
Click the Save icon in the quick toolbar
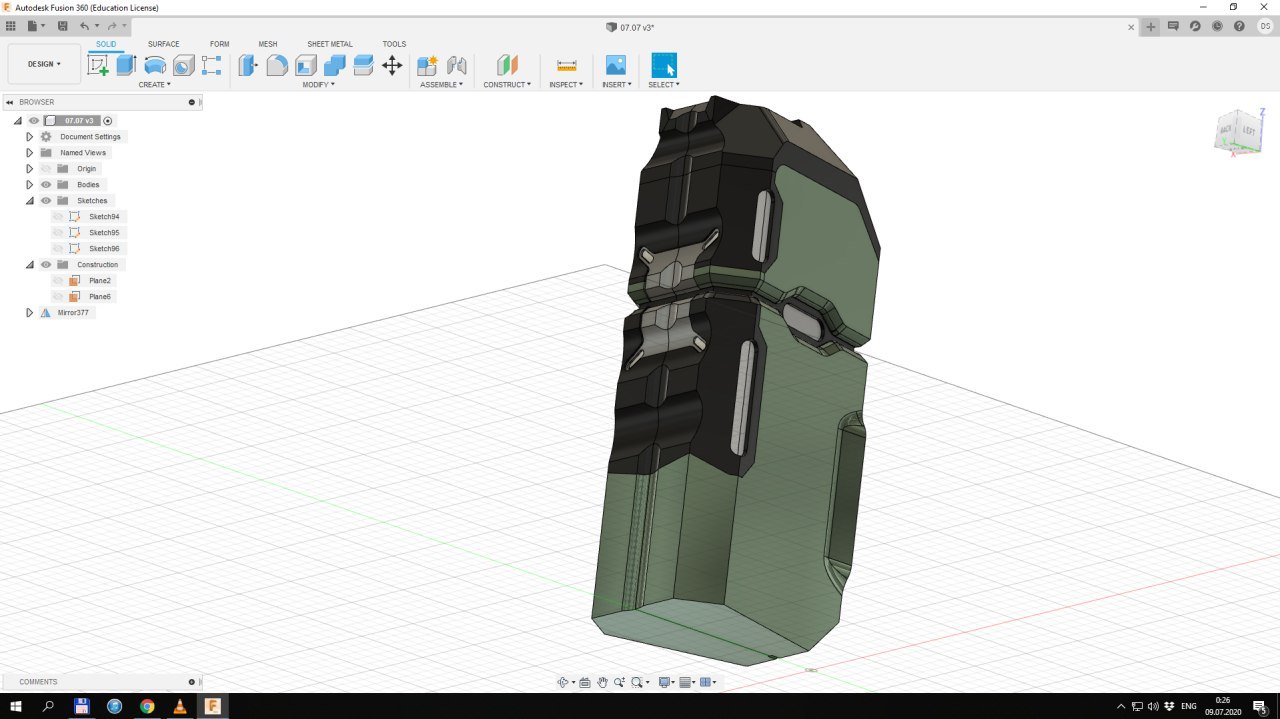[x=63, y=26]
